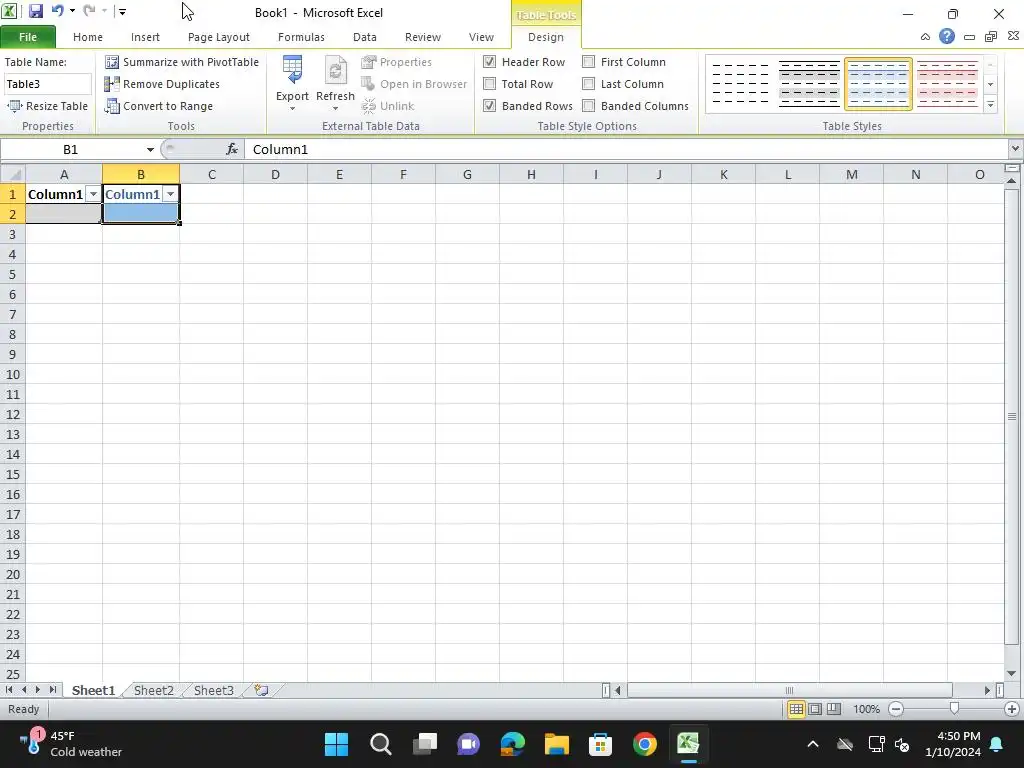
Task: Switch to Page Layout view in status bar
Action: pos(815,709)
